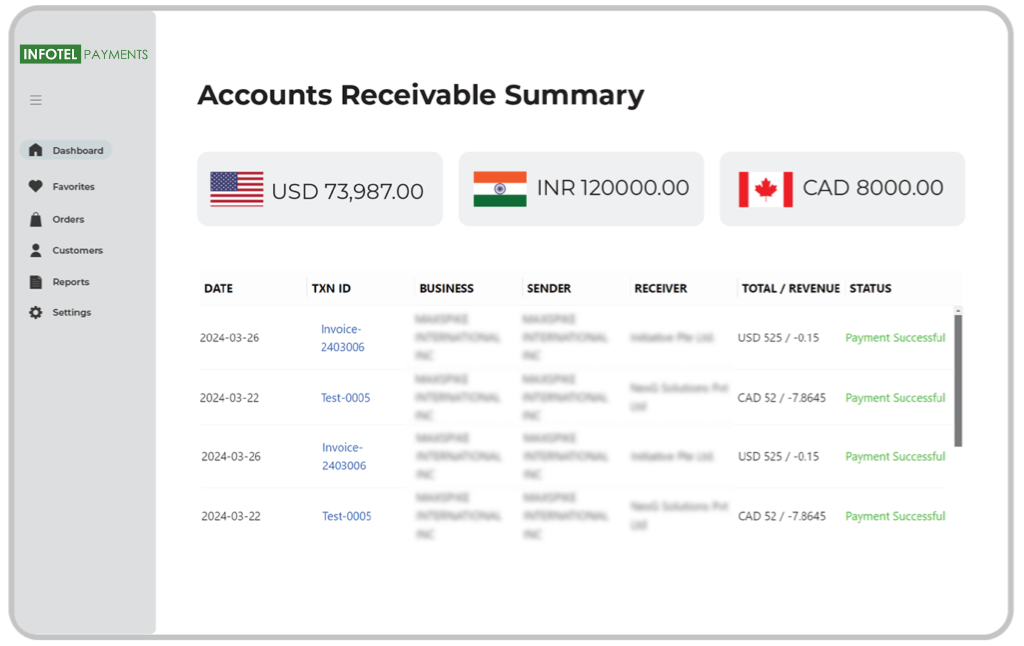Viewport: 1024px width, 646px height.
Task: Click the Settings gear icon
Action: pyautogui.click(x=36, y=313)
